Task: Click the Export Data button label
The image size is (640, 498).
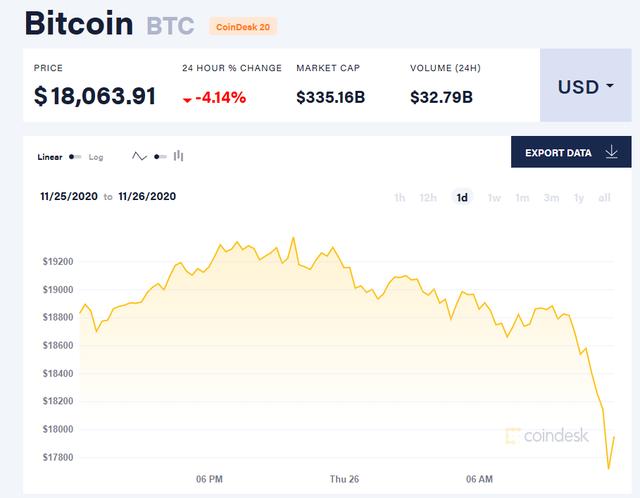Action: pos(558,153)
